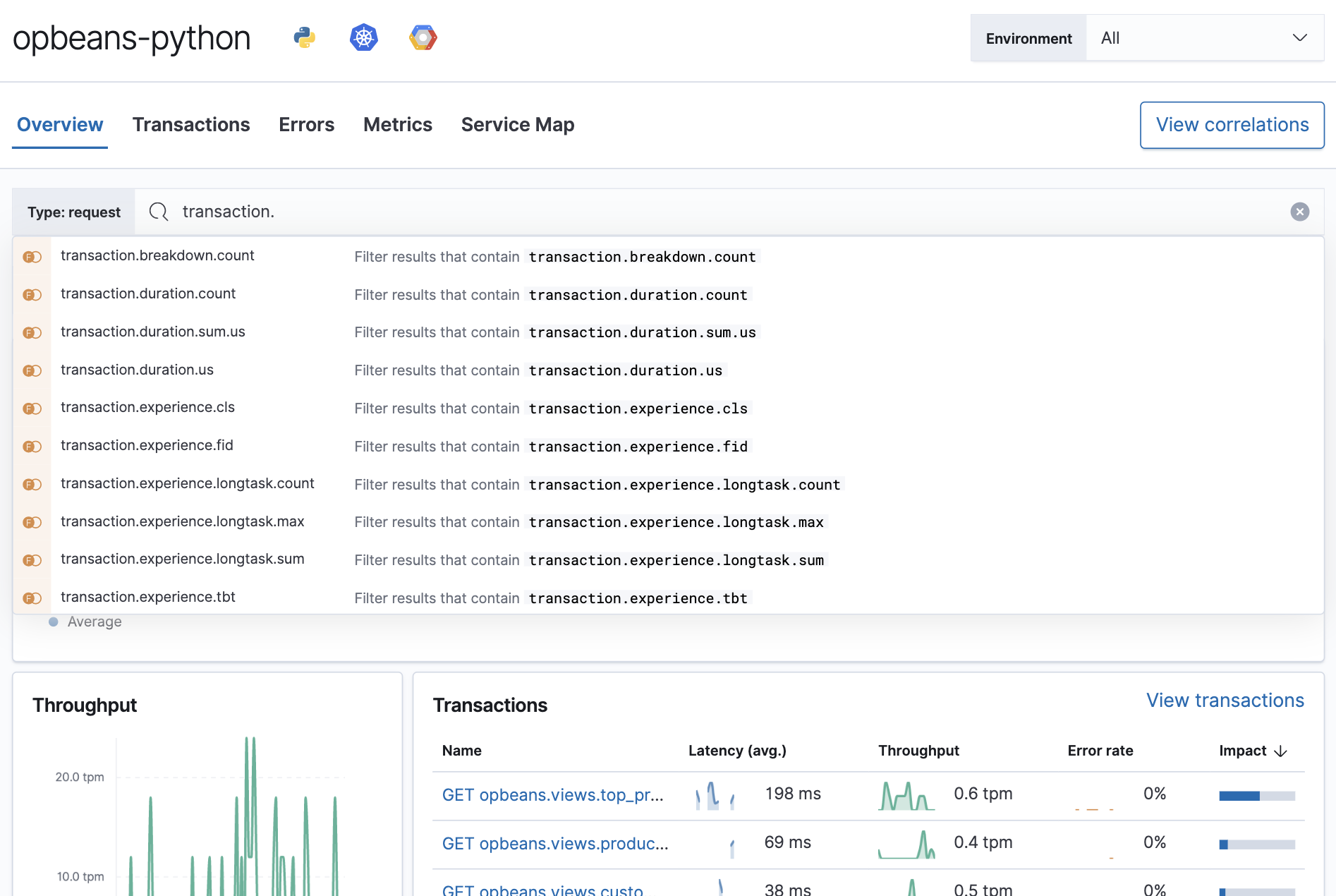This screenshot has height=896, width=1336.
Task: Clear the search query with the X icon
Action: (1300, 212)
